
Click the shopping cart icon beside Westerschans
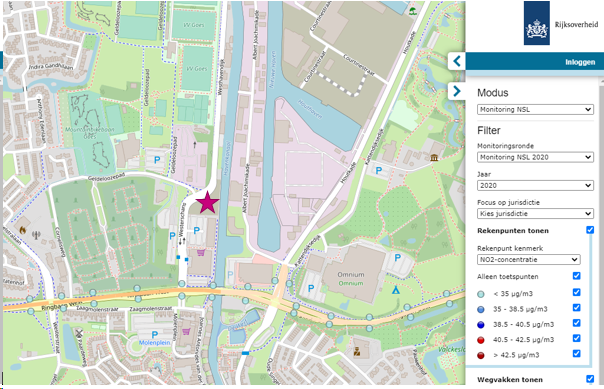point(200,253)
